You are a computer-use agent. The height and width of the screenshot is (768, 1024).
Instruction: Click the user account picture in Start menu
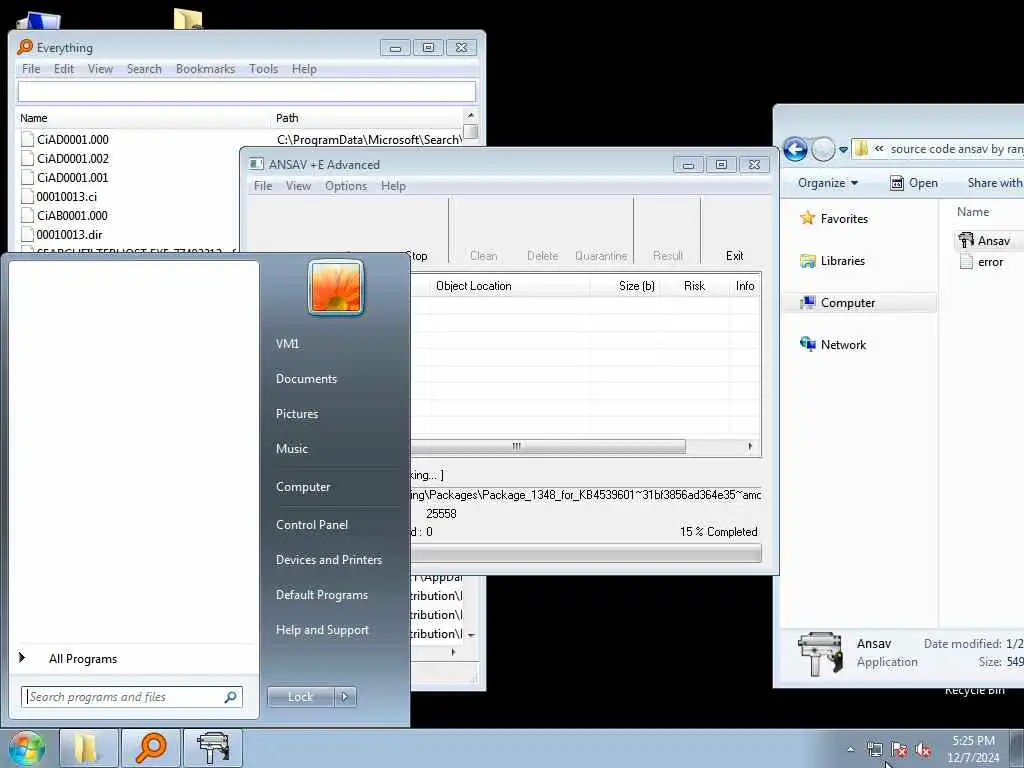[x=336, y=287]
